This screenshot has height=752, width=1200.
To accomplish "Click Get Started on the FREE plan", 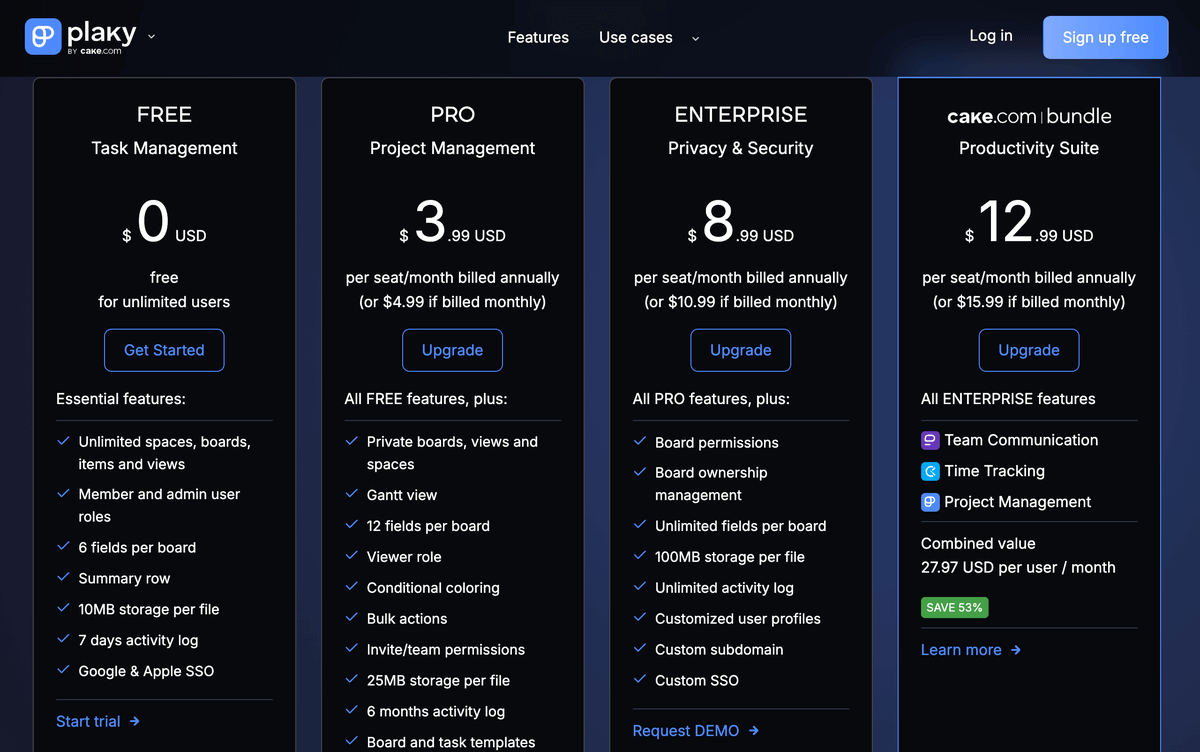I will pos(164,350).
